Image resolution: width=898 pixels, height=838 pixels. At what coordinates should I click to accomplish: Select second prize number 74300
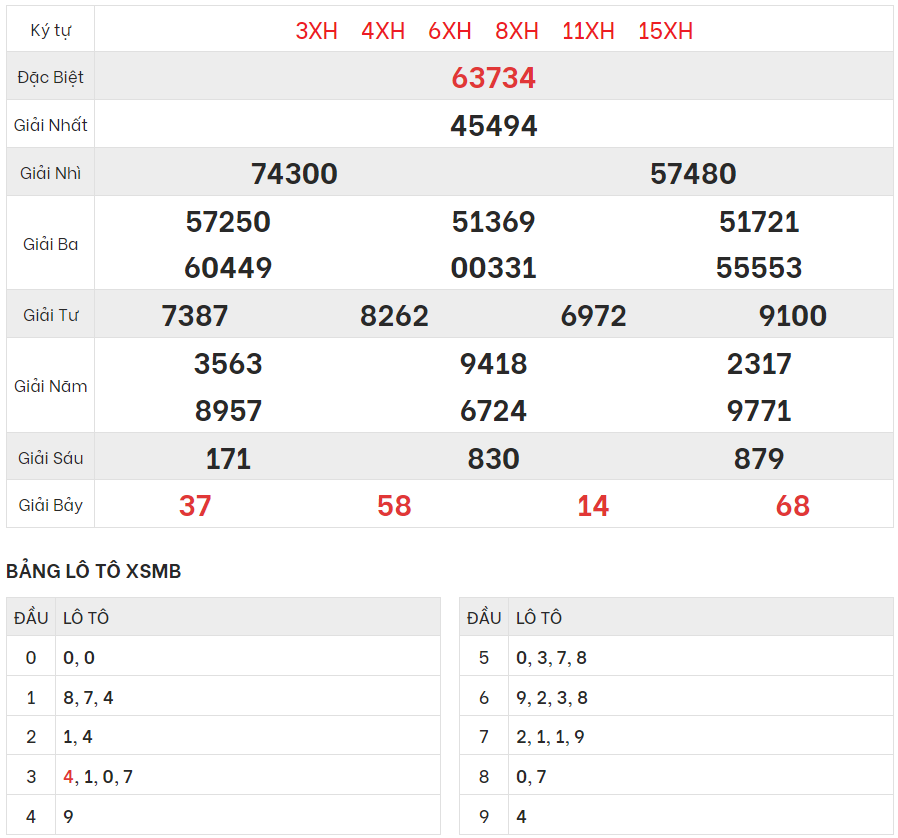[294, 173]
